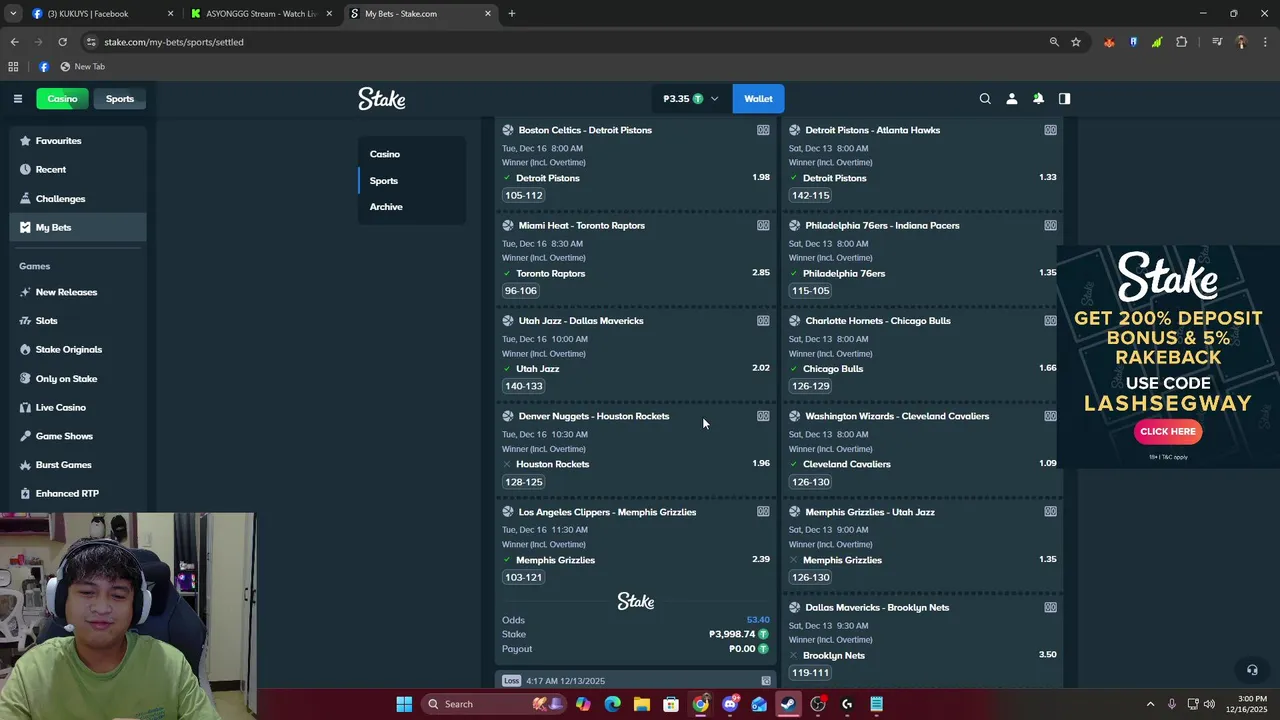The width and height of the screenshot is (1280, 720).
Task: Open the Windows Start menu
Action: click(404, 704)
